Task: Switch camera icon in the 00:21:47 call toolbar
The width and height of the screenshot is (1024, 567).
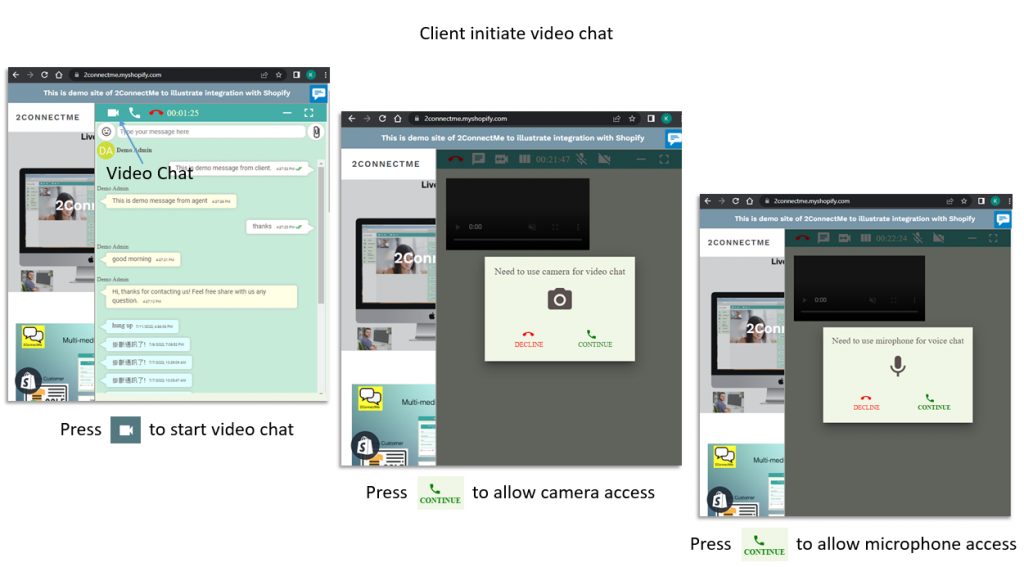Action: (x=502, y=159)
